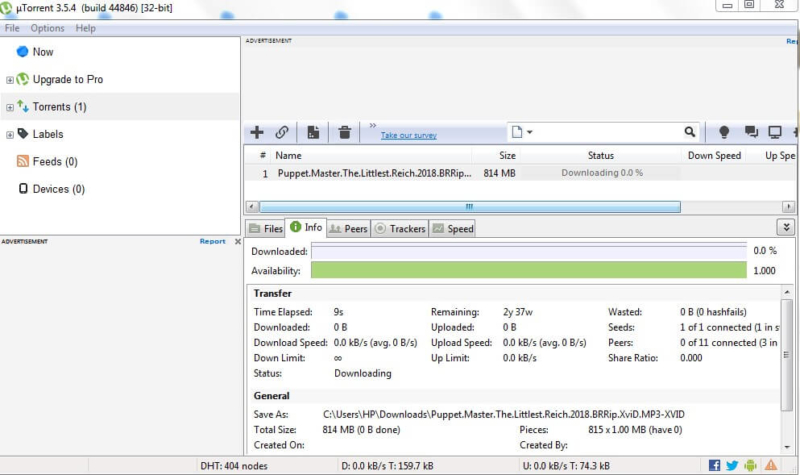The height and width of the screenshot is (475, 800).
Task: Click the µTorrent logo in title bar
Action: pyautogui.click(x=6, y=8)
